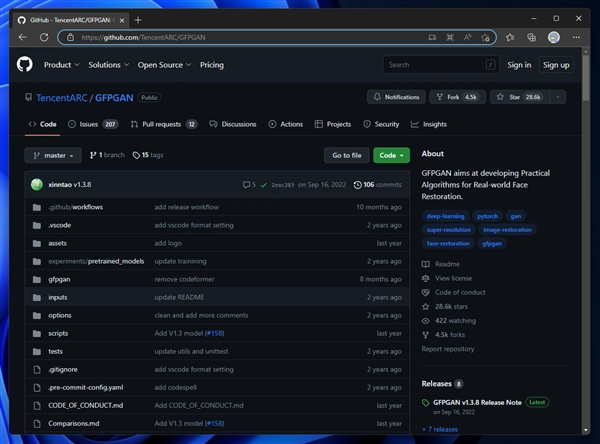Click the Read aloud icon in address bar
Screen dimensions: 600x444
pyautogui.click(x=467, y=37)
